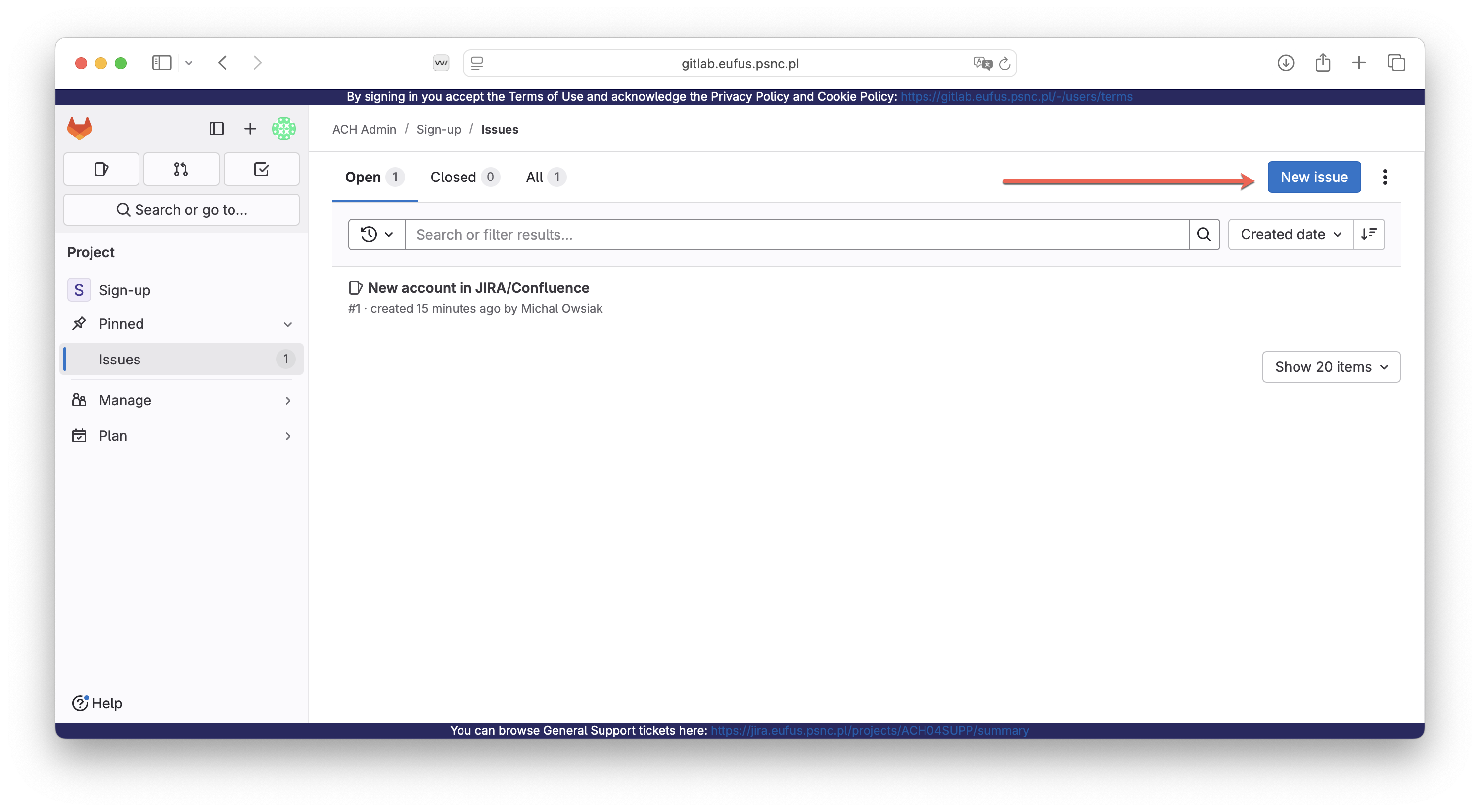The width and height of the screenshot is (1480, 812).
Task: Toggle the GitLab sidebar collapse icon
Action: pos(217,129)
